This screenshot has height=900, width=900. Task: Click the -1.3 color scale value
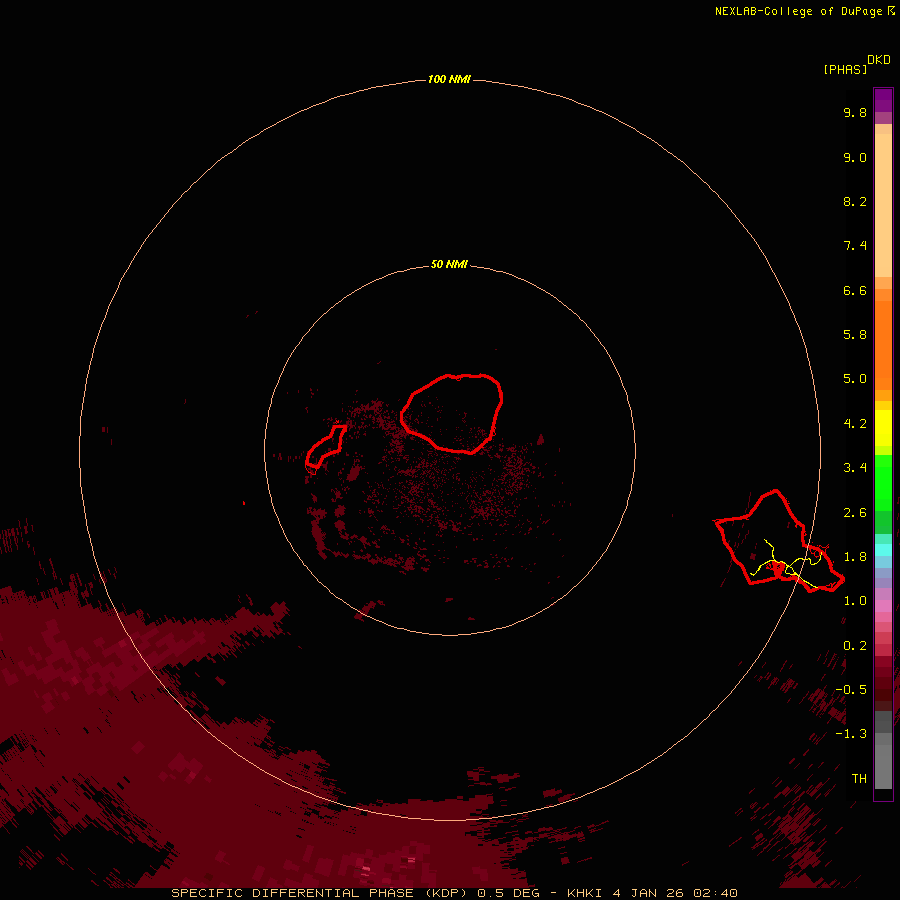click(x=851, y=734)
